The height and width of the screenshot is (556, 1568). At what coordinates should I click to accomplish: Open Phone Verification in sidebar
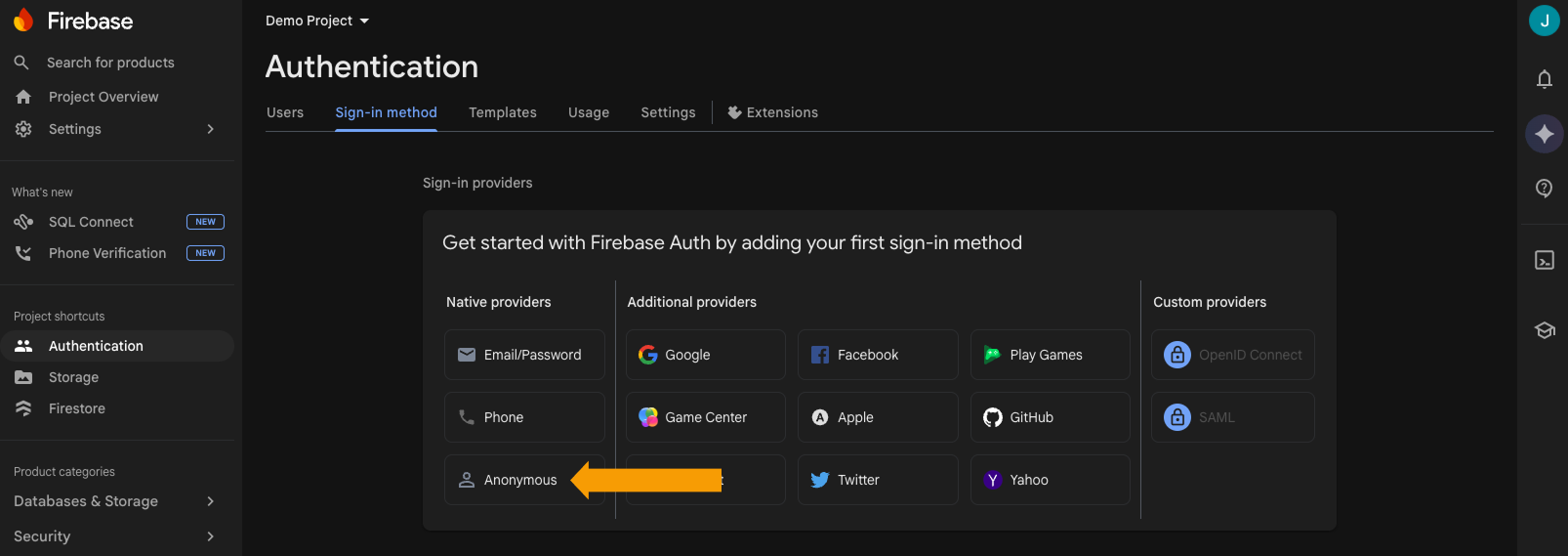pyautogui.click(x=117, y=253)
